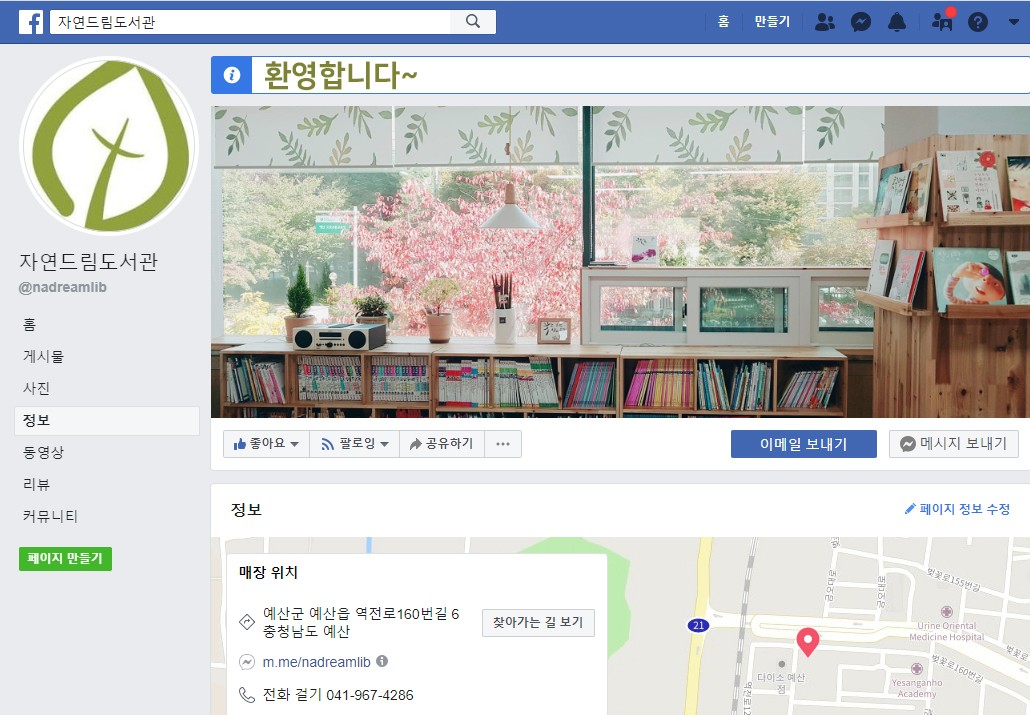Viewport: 1030px width, 715px height.
Task: Click the 찾아가는 길 보기 button
Action: coord(538,622)
